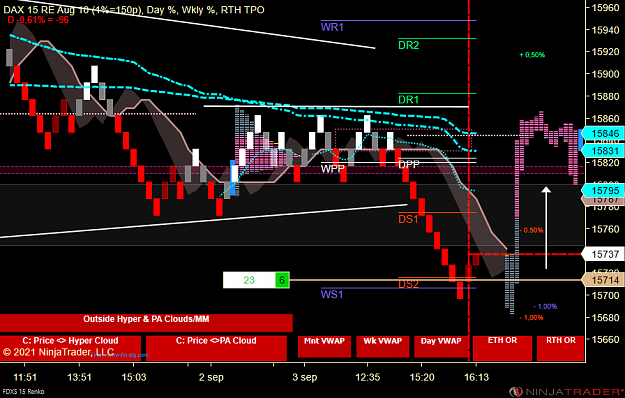Screen dimensions: 625x398
Task: Click the WPP weekly pivot label
Action: (x=332, y=169)
